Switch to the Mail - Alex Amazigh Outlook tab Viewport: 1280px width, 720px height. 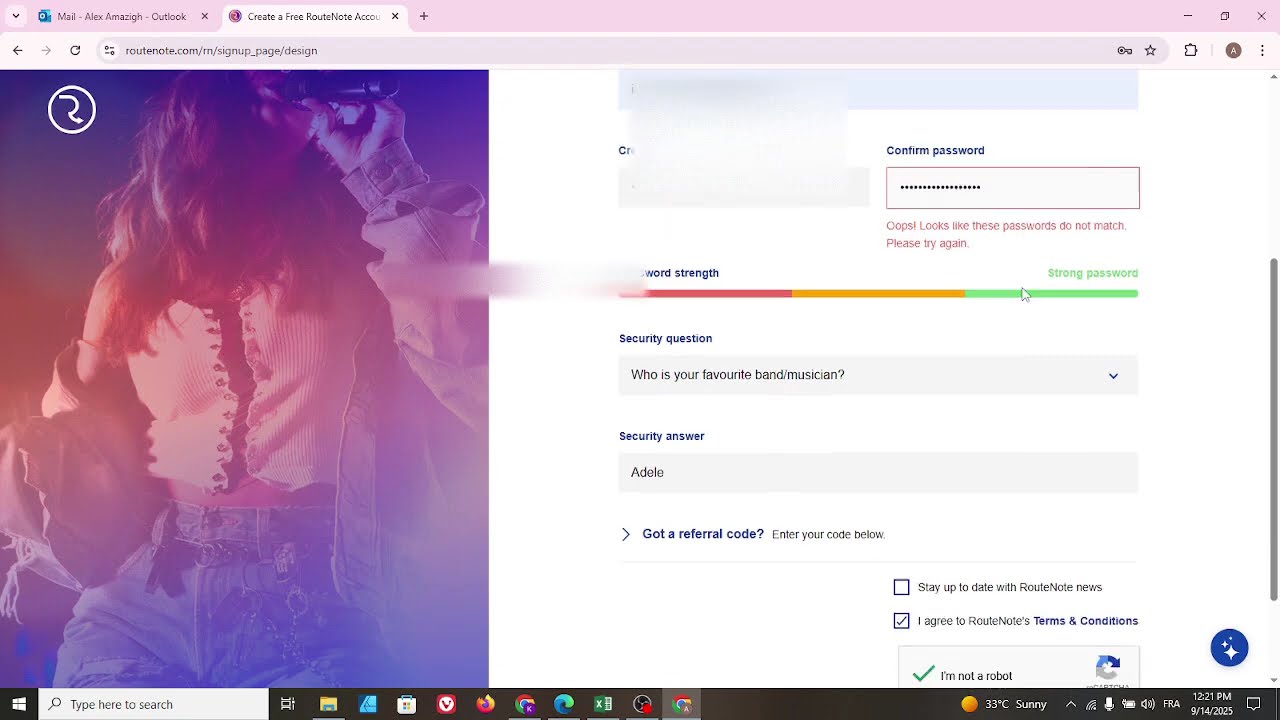123,16
